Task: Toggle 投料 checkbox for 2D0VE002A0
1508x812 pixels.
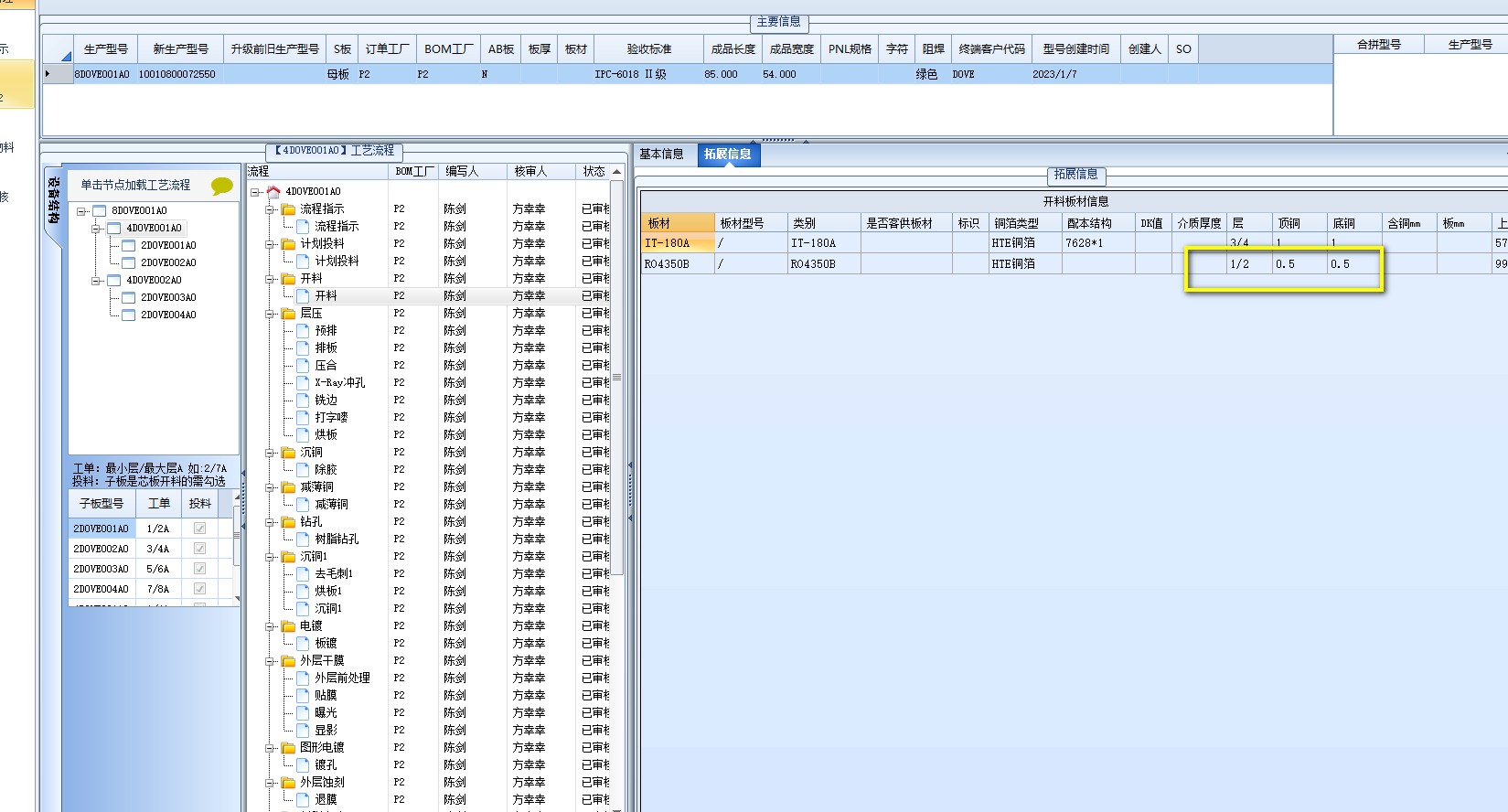Action: pyautogui.click(x=199, y=549)
